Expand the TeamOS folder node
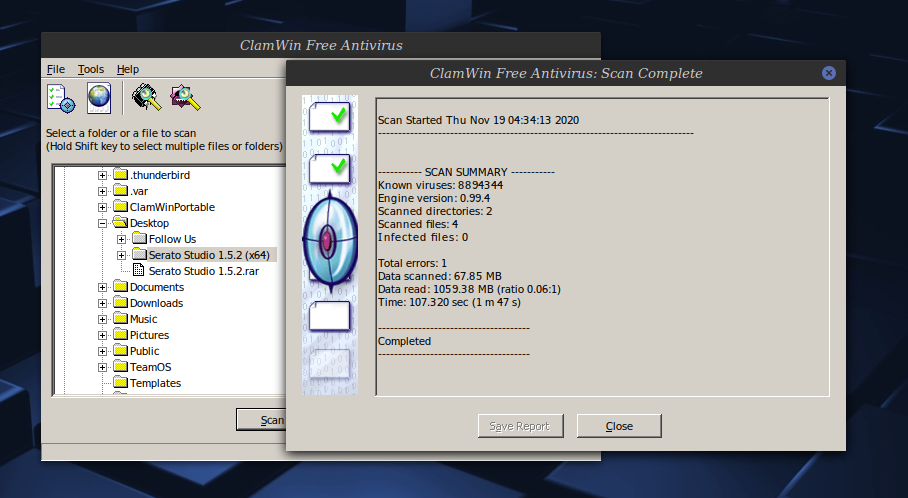The width and height of the screenshot is (908, 498). coord(102,367)
